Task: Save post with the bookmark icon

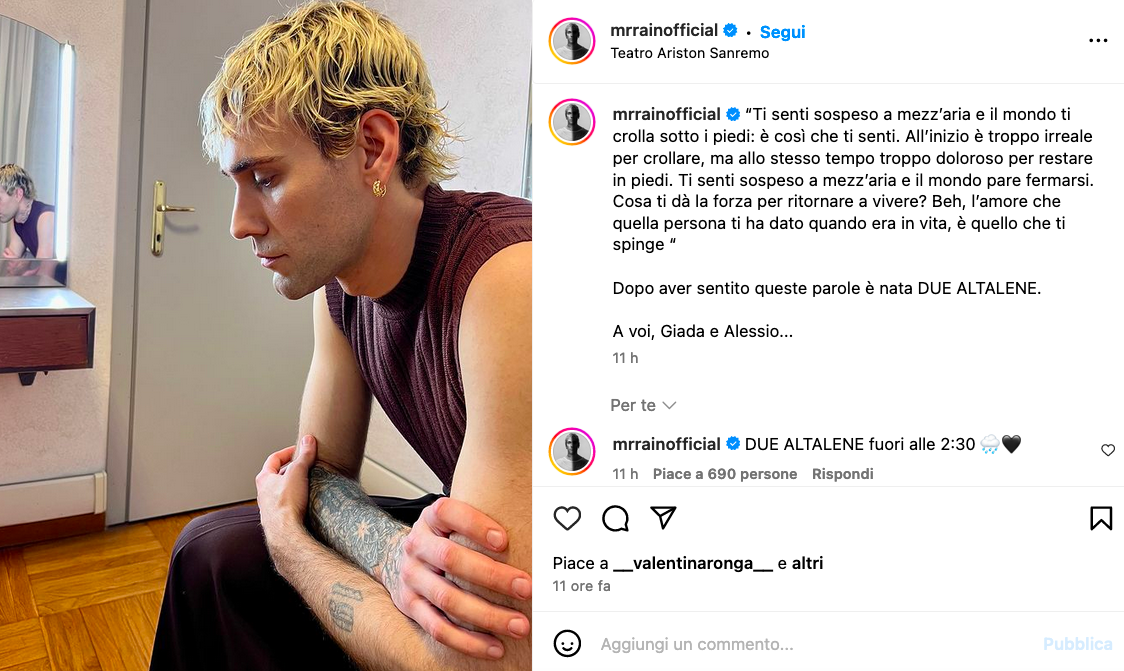Action: click(x=1101, y=518)
